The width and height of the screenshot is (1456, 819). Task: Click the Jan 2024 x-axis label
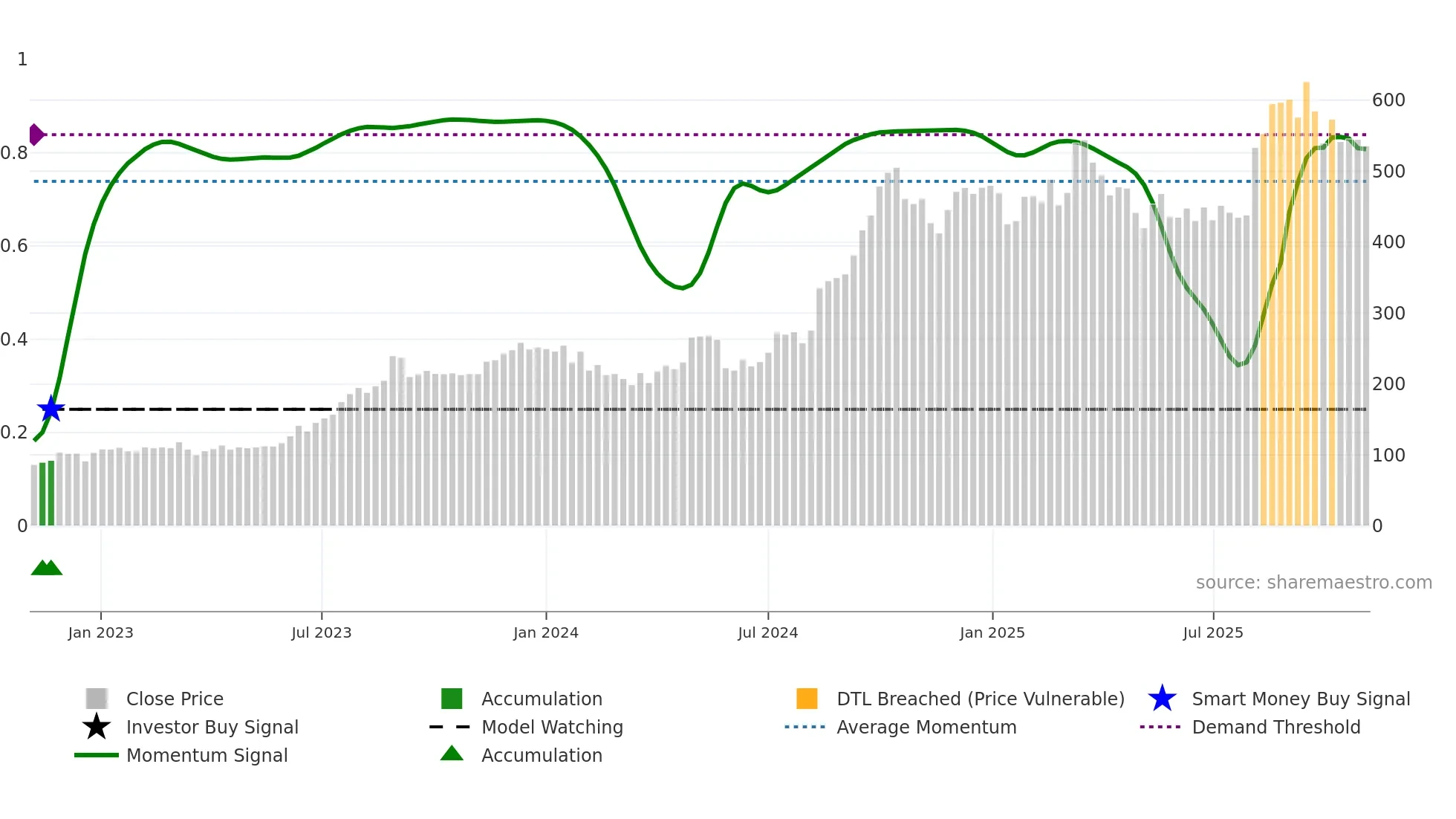coord(545,632)
